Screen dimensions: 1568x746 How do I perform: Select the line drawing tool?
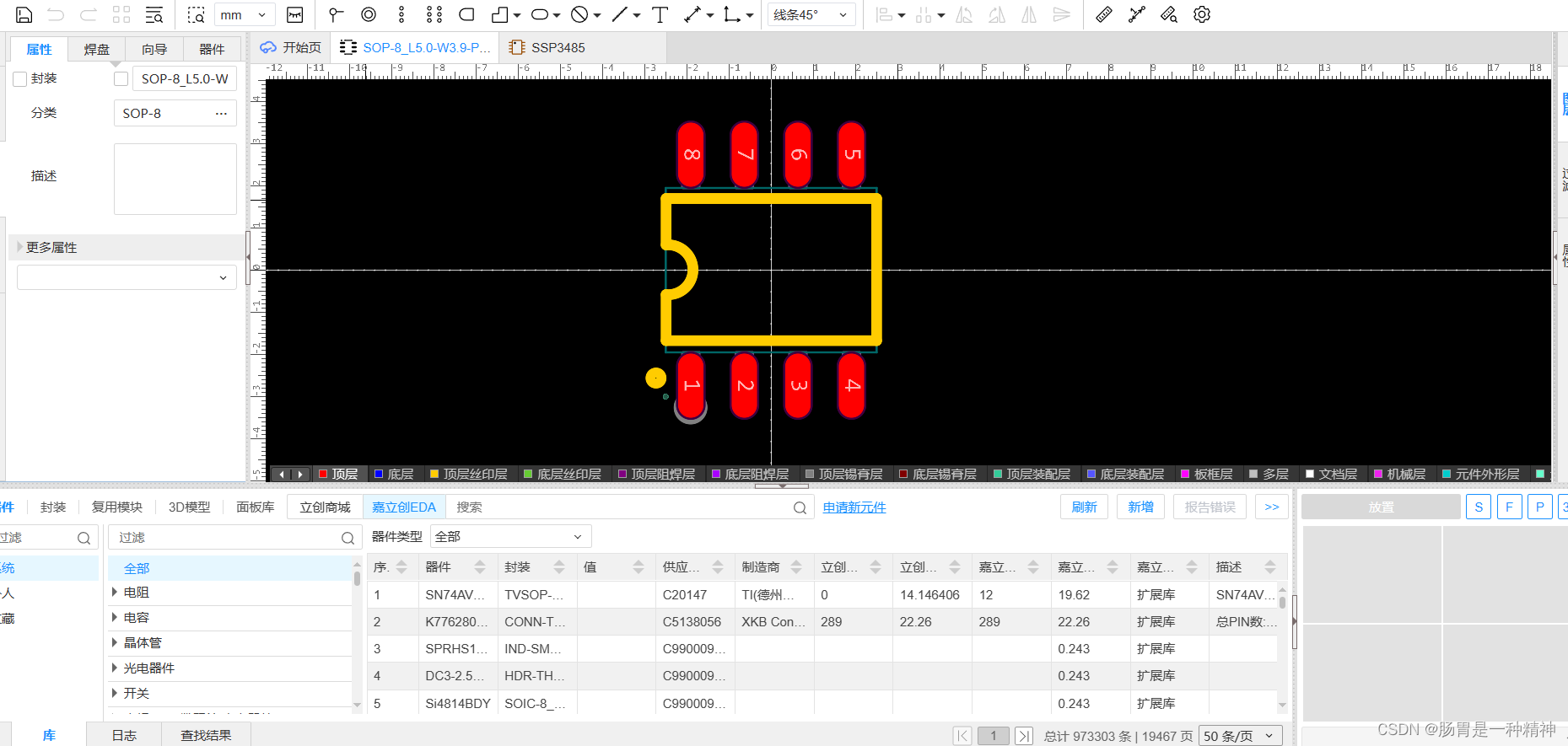[620, 14]
